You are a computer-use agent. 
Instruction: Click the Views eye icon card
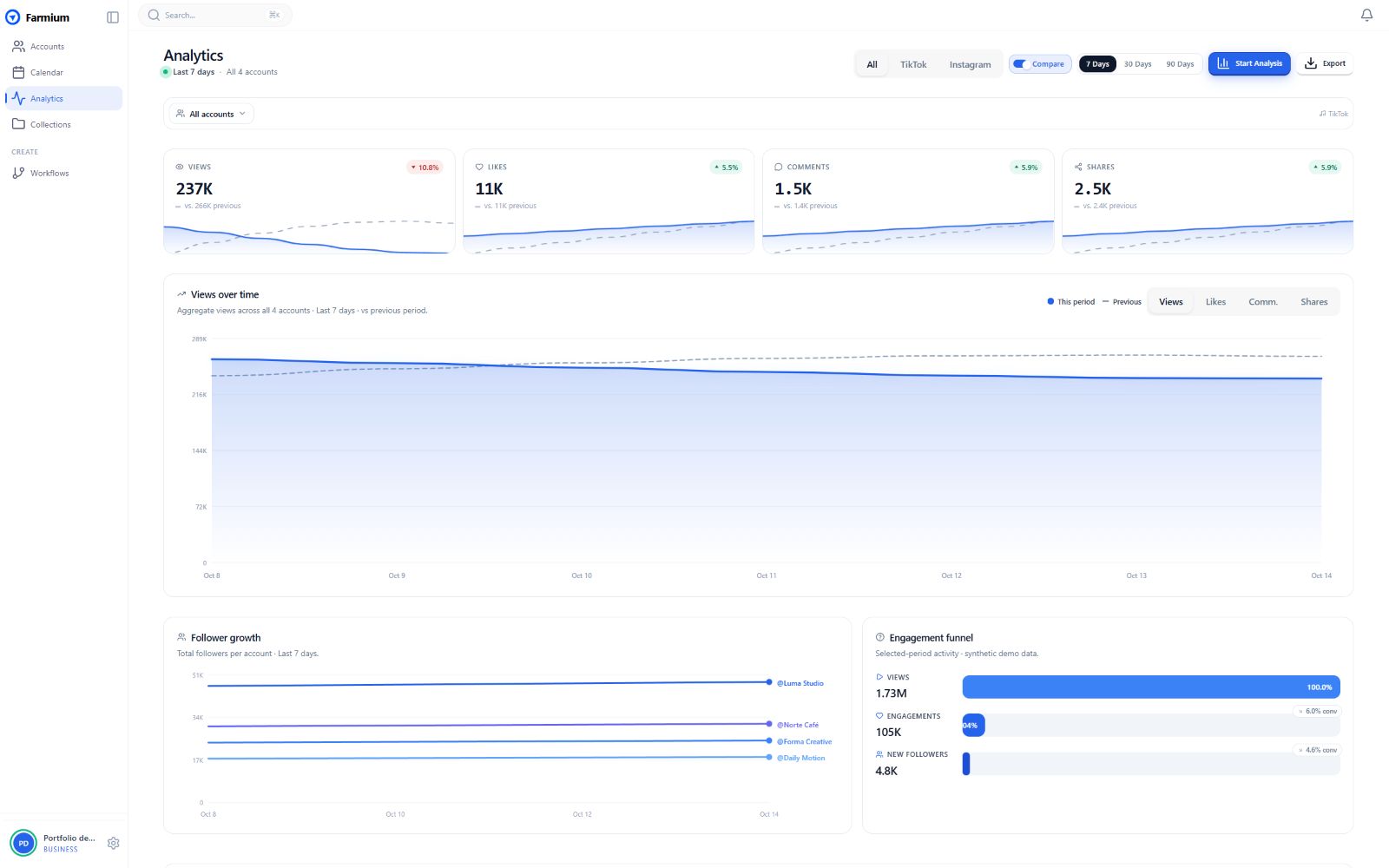[180, 167]
